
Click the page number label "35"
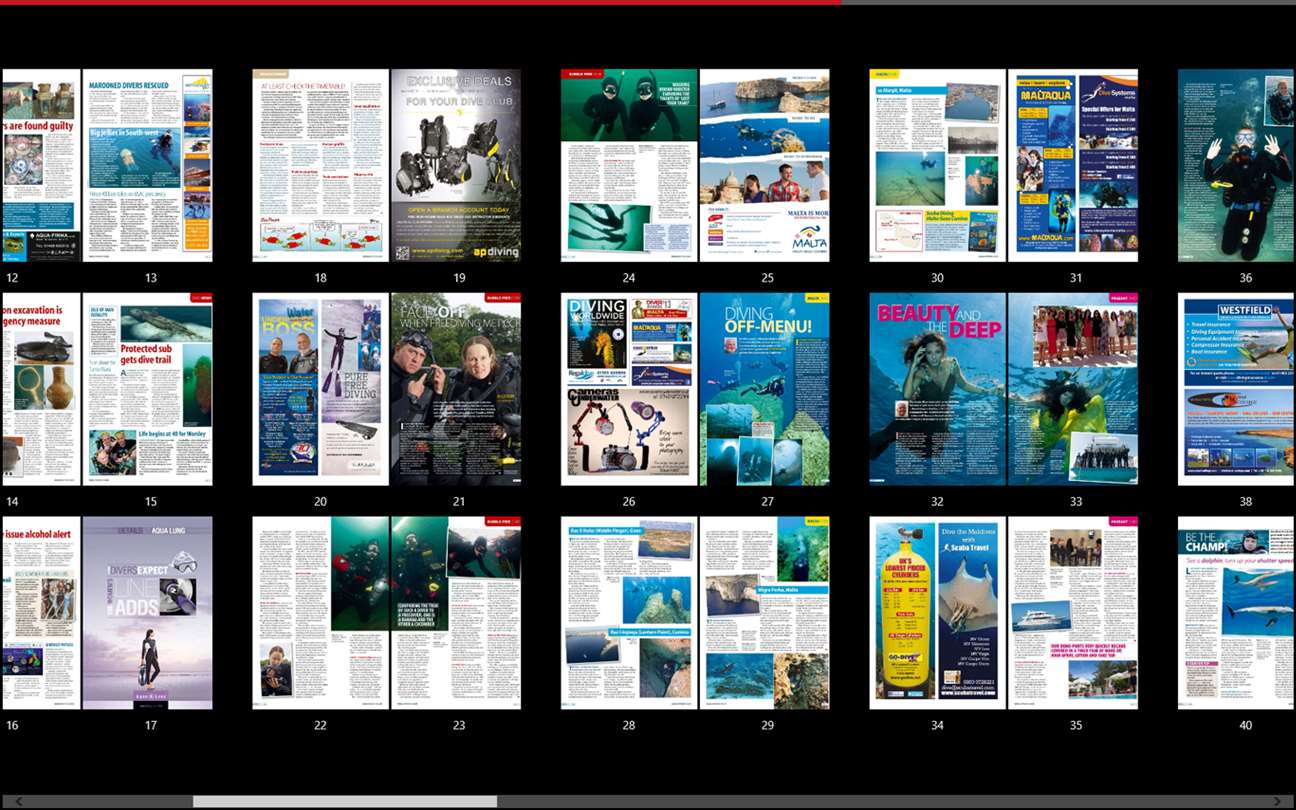pyautogui.click(x=1075, y=726)
